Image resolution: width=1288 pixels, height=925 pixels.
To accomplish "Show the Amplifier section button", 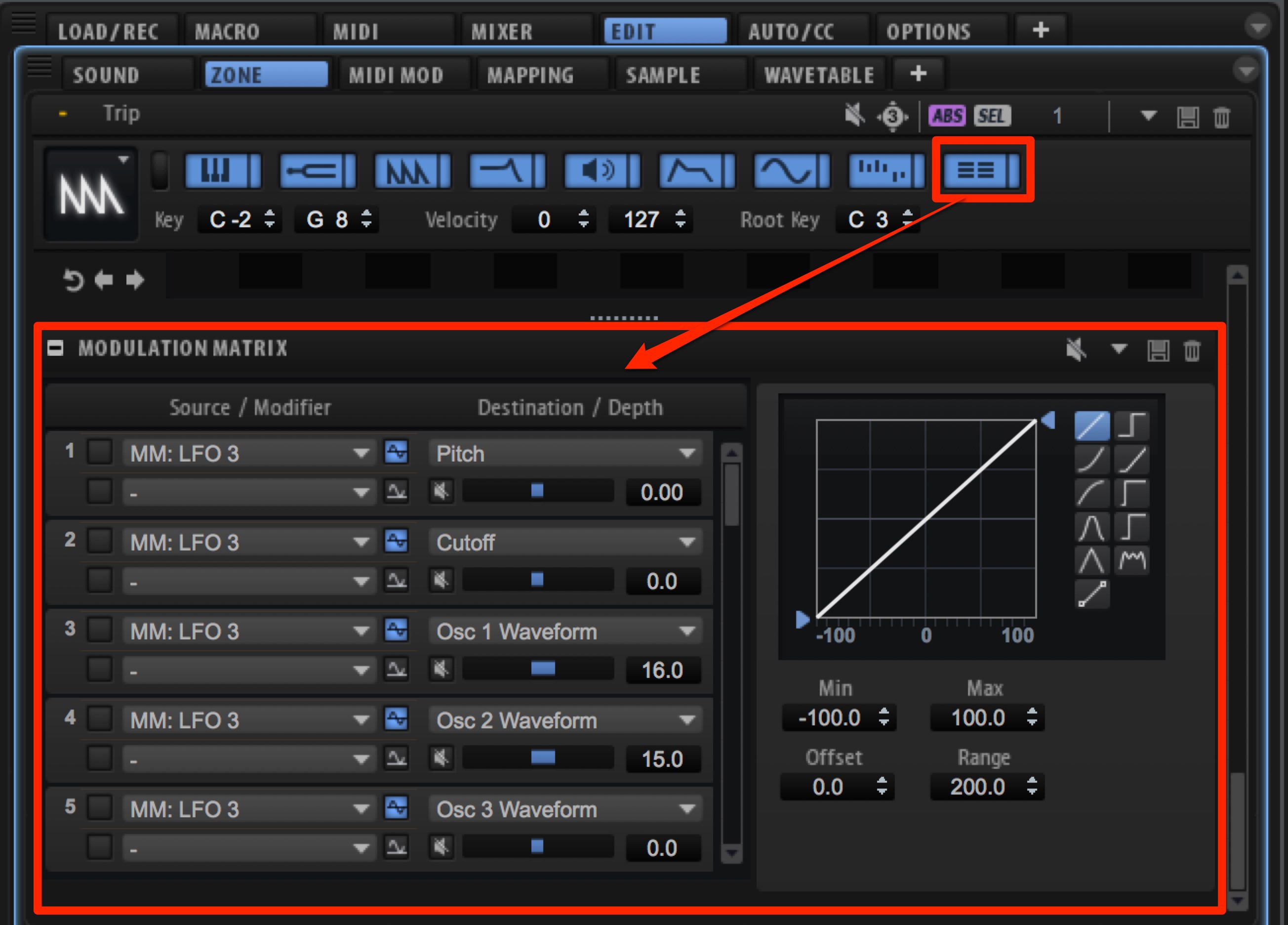I will tap(603, 170).
